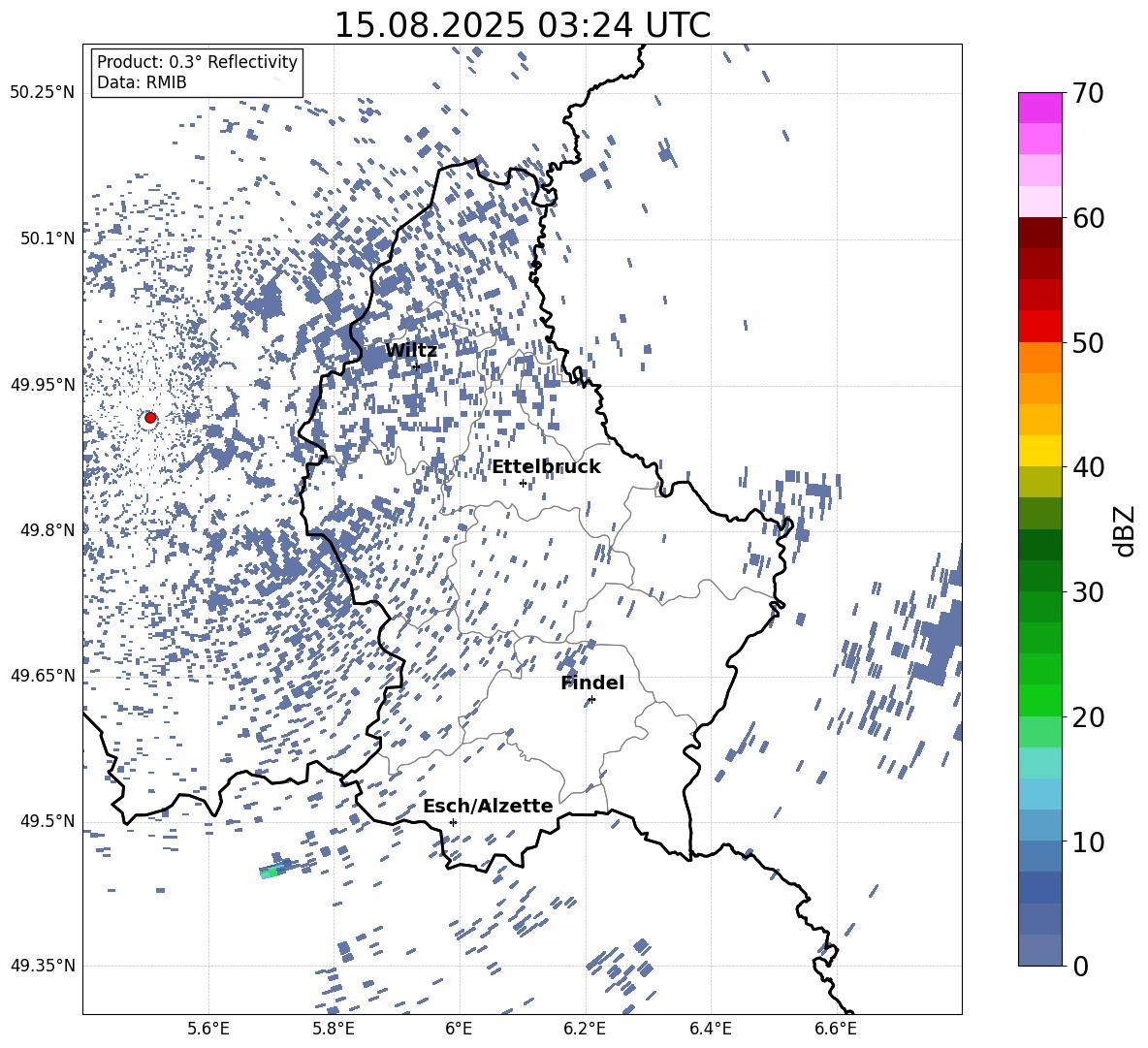Click the Esch/Alzette city label
The image size is (1148, 1048).
pos(488,807)
